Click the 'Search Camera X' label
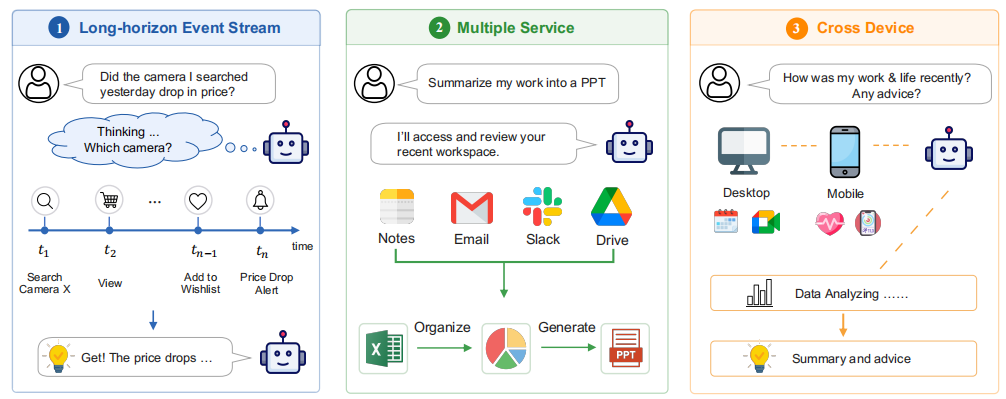This screenshot has width=1006, height=399. click(x=45, y=283)
